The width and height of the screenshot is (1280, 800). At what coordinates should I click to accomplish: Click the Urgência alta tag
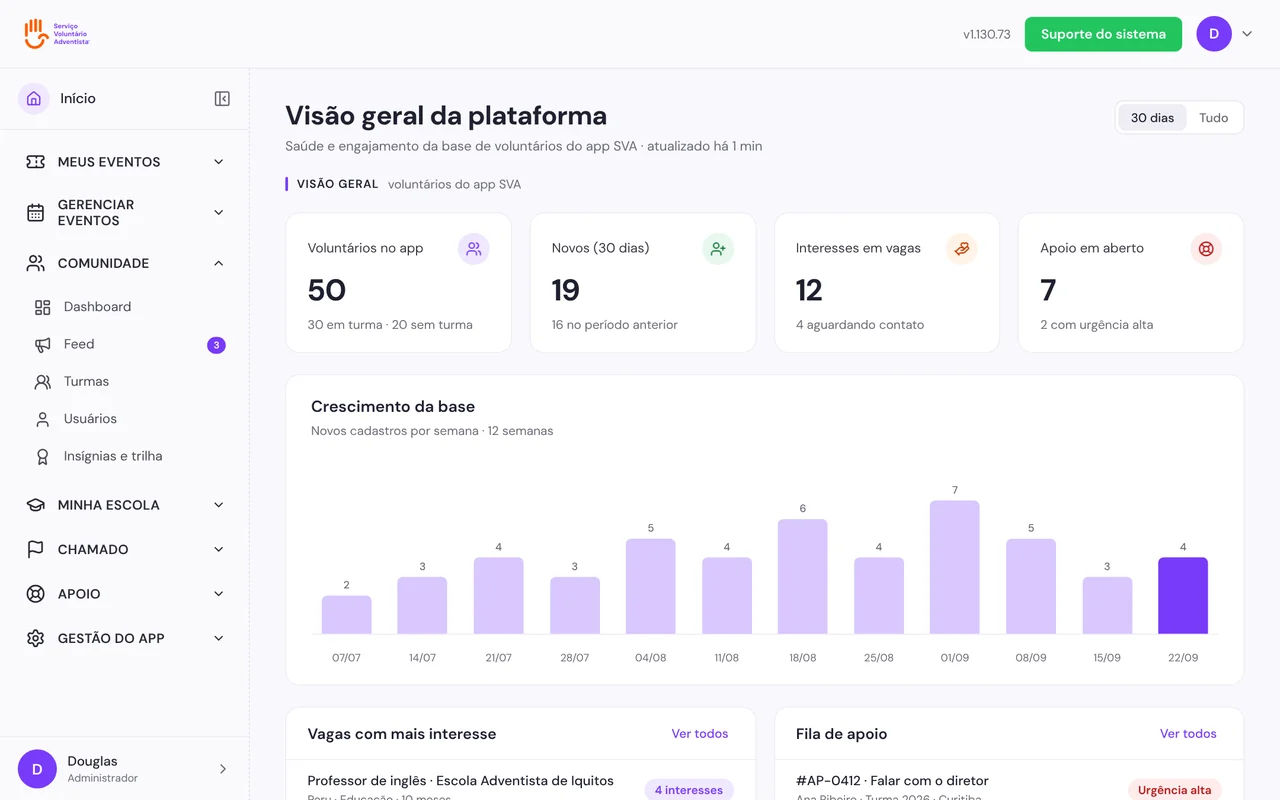coord(1175,790)
